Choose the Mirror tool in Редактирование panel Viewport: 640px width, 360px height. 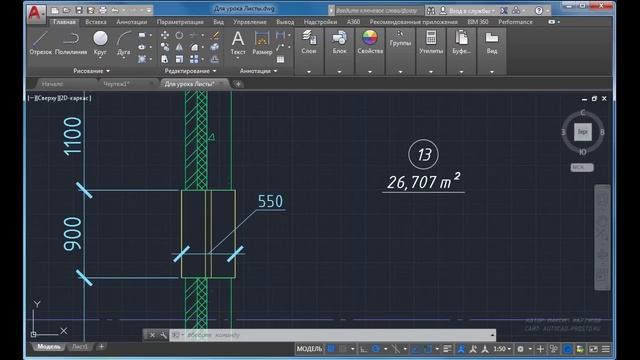179,47
